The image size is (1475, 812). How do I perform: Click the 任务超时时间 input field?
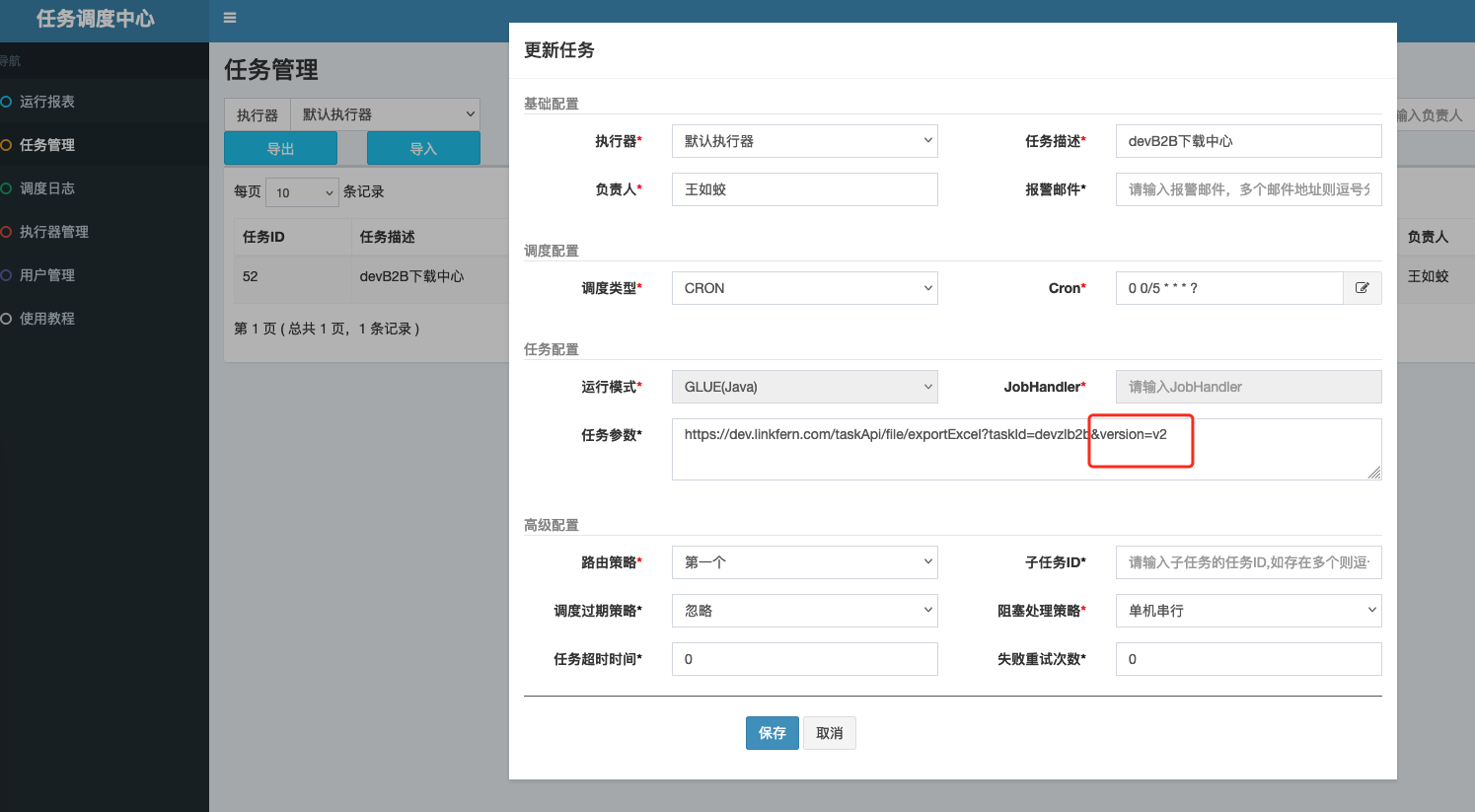[x=804, y=659]
